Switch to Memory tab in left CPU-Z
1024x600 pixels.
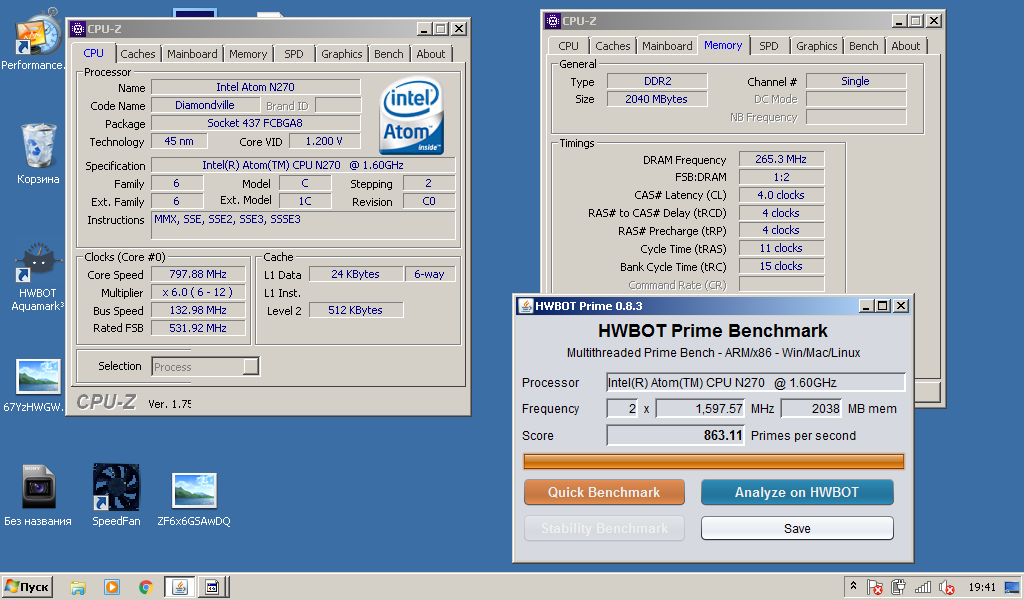click(248, 54)
